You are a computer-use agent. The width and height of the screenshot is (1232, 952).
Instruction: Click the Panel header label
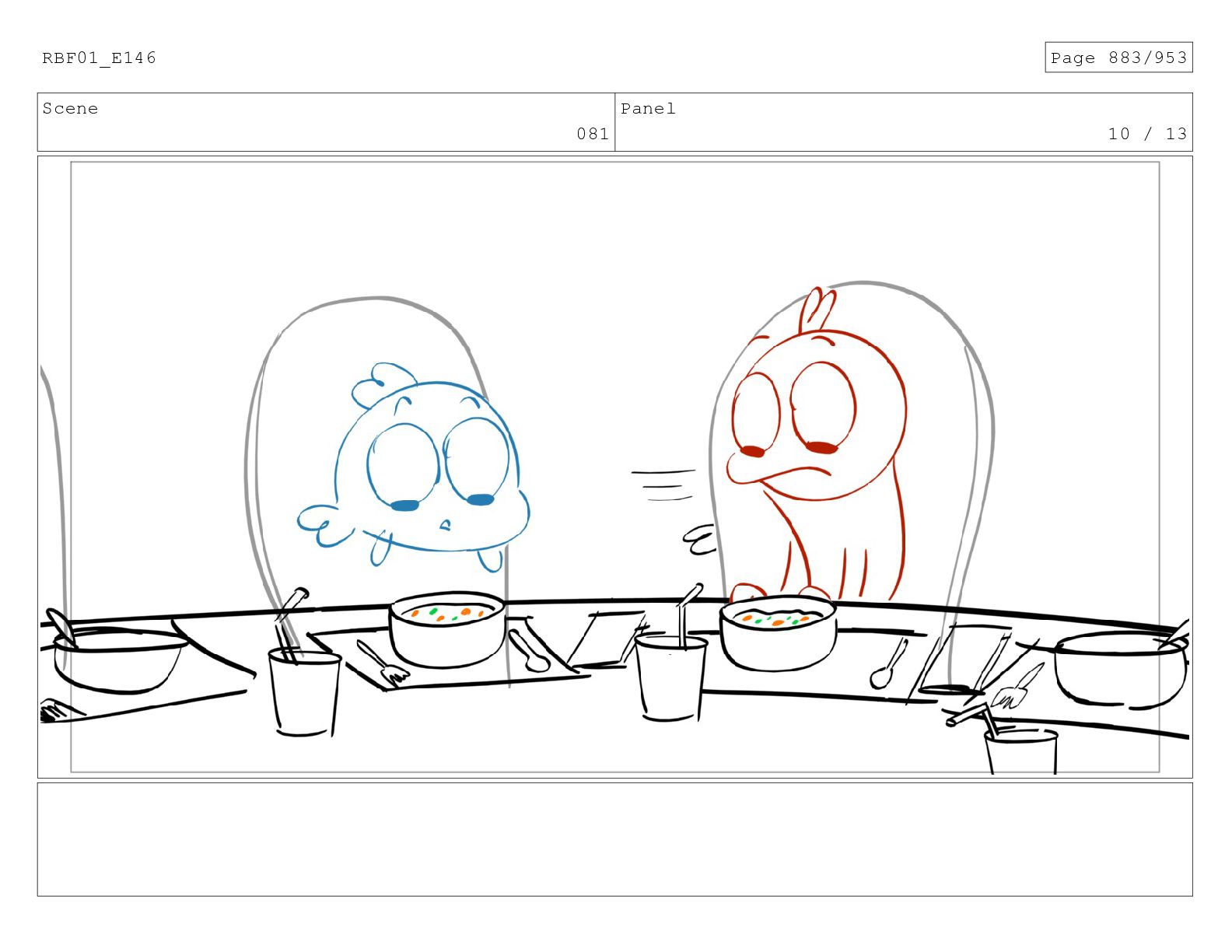(x=648, y=109)
